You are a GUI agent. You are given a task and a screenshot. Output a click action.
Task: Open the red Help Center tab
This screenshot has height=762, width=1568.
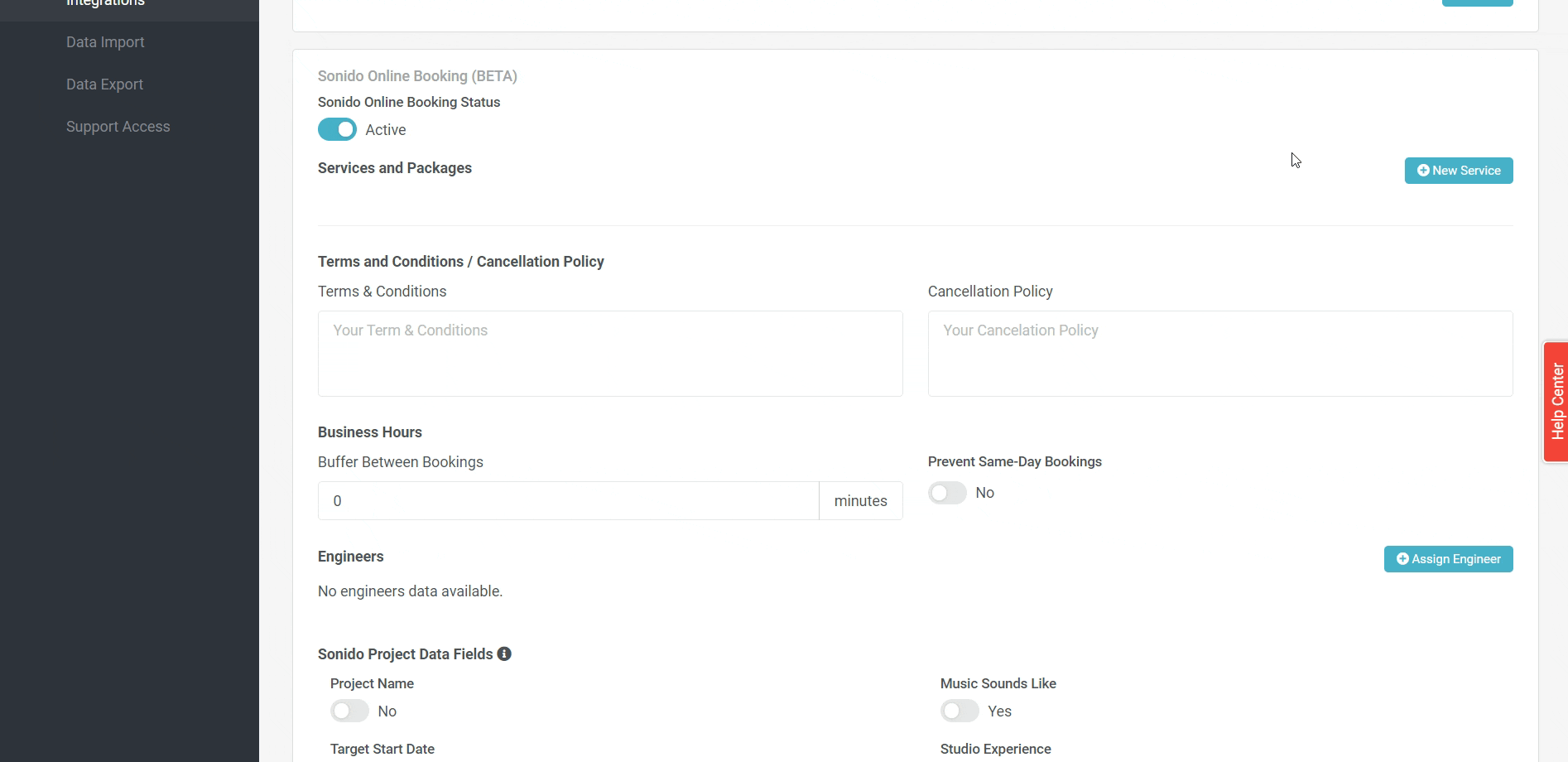tap(1556, 402)
